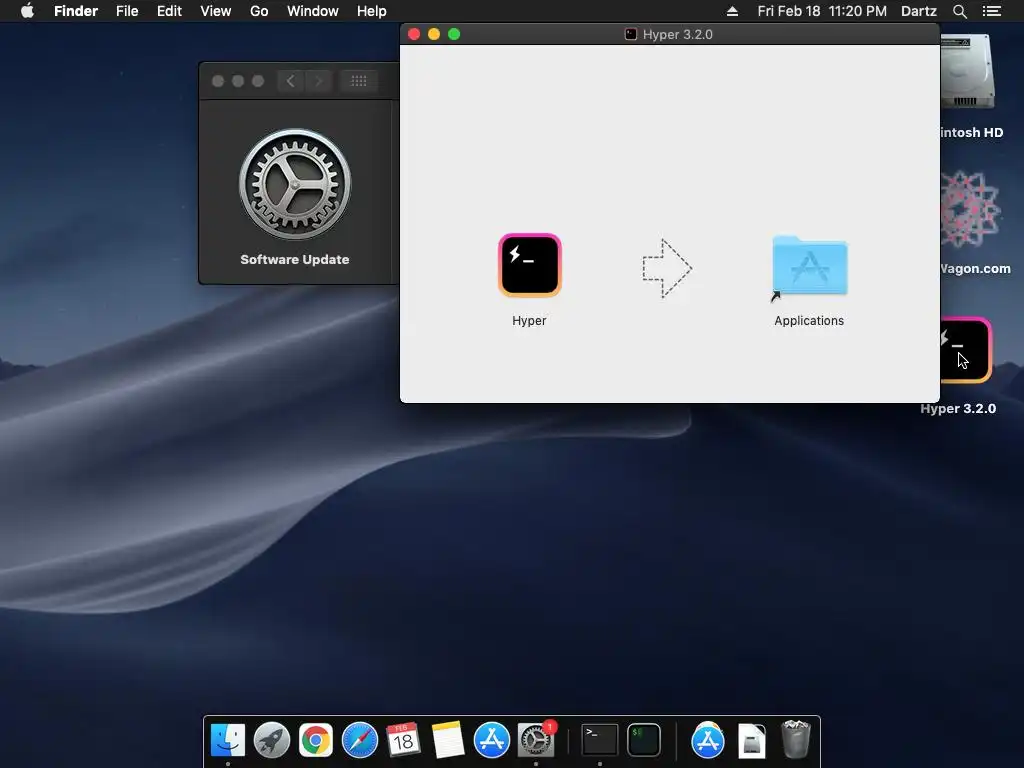Launch Google Chrome from the Dock
The image size is (1024, 768).
pos(315,740)
